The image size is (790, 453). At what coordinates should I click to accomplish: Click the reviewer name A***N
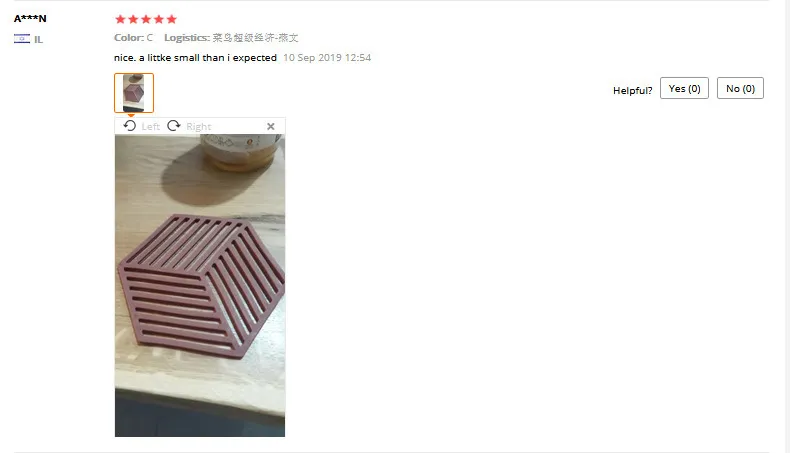(30, 19)
